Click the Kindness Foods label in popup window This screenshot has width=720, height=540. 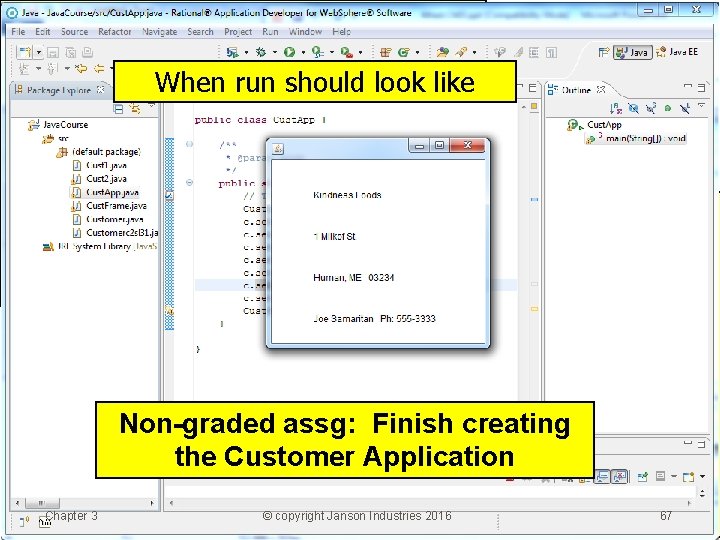click(347, 195)
